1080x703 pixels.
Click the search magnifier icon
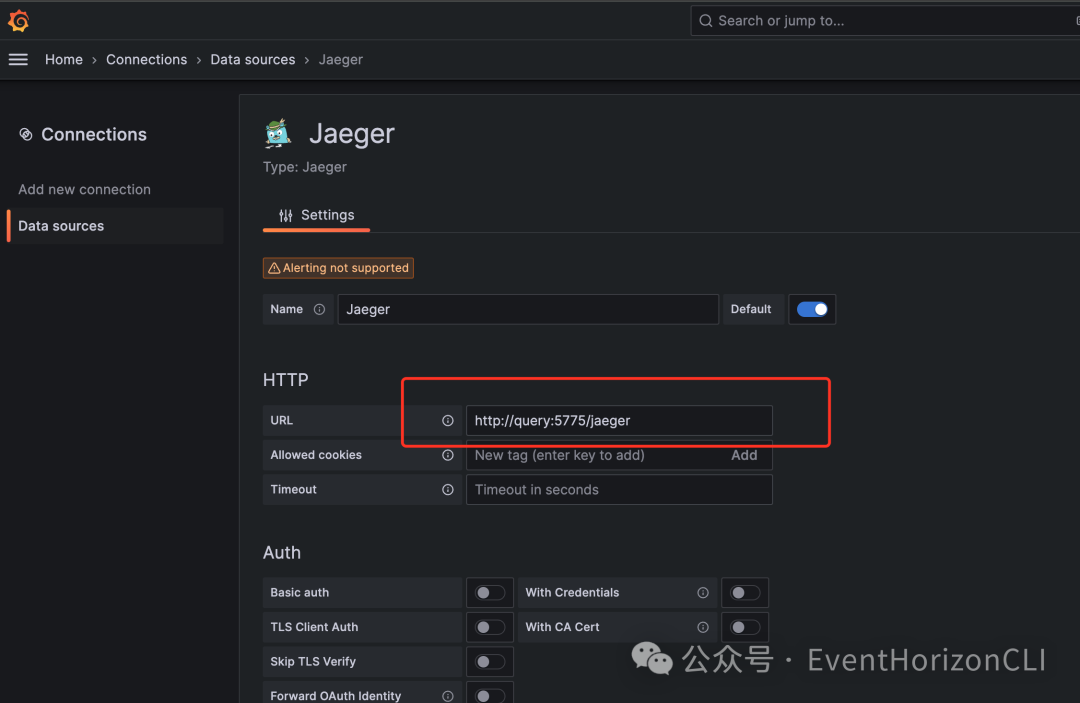click(705, 21)
